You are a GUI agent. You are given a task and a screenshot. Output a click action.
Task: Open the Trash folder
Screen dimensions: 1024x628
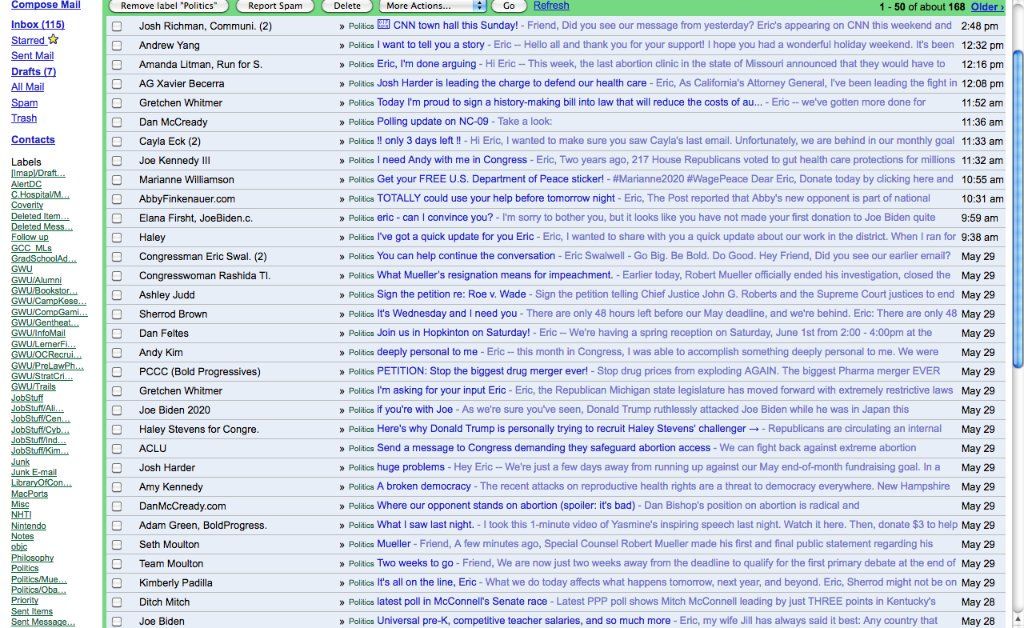pyautogui.click(x=24, y=118)
